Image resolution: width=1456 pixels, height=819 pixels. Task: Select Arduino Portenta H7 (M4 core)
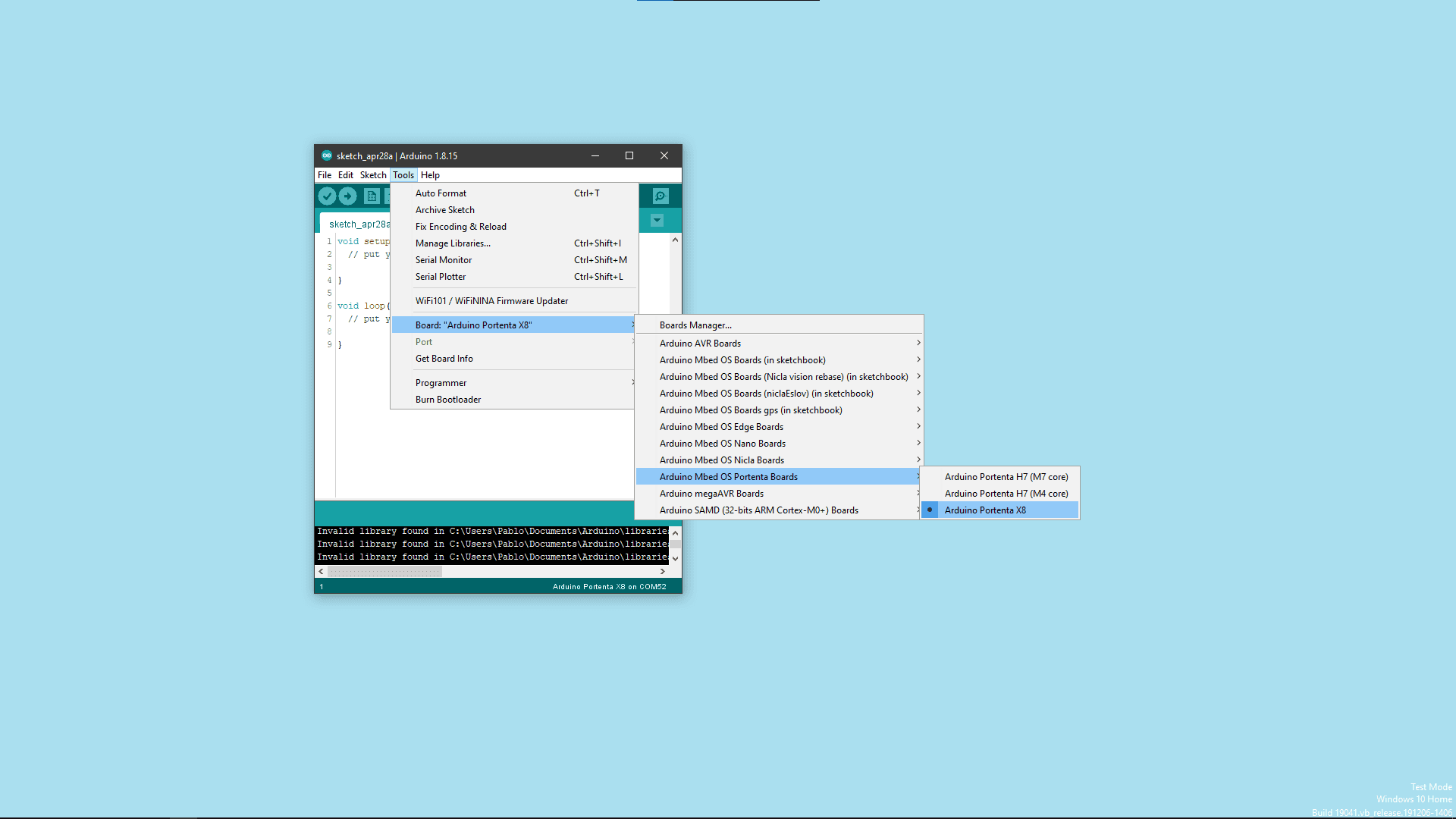(x=1006, y=494)
